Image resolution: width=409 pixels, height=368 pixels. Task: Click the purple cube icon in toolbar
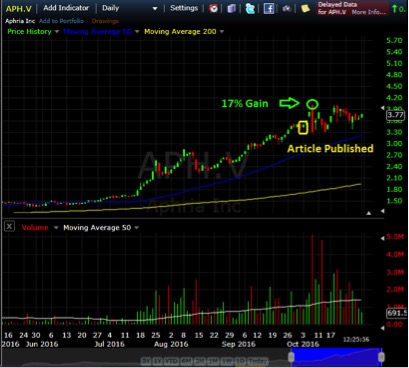click(232, 8)
